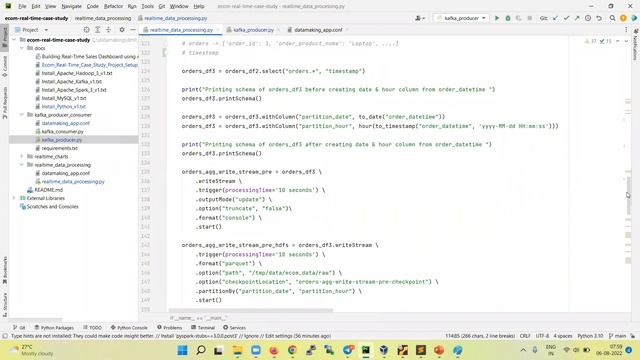Click CRLF line separator in status bar

[x=525, y=336]
